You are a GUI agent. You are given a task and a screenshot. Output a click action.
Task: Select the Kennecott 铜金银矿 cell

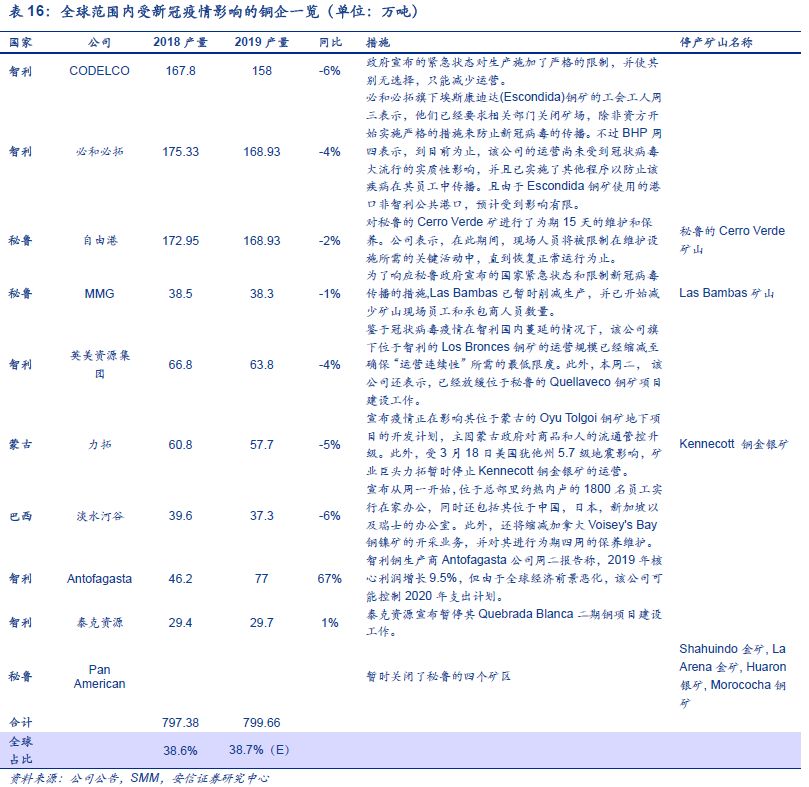[733, 444]
